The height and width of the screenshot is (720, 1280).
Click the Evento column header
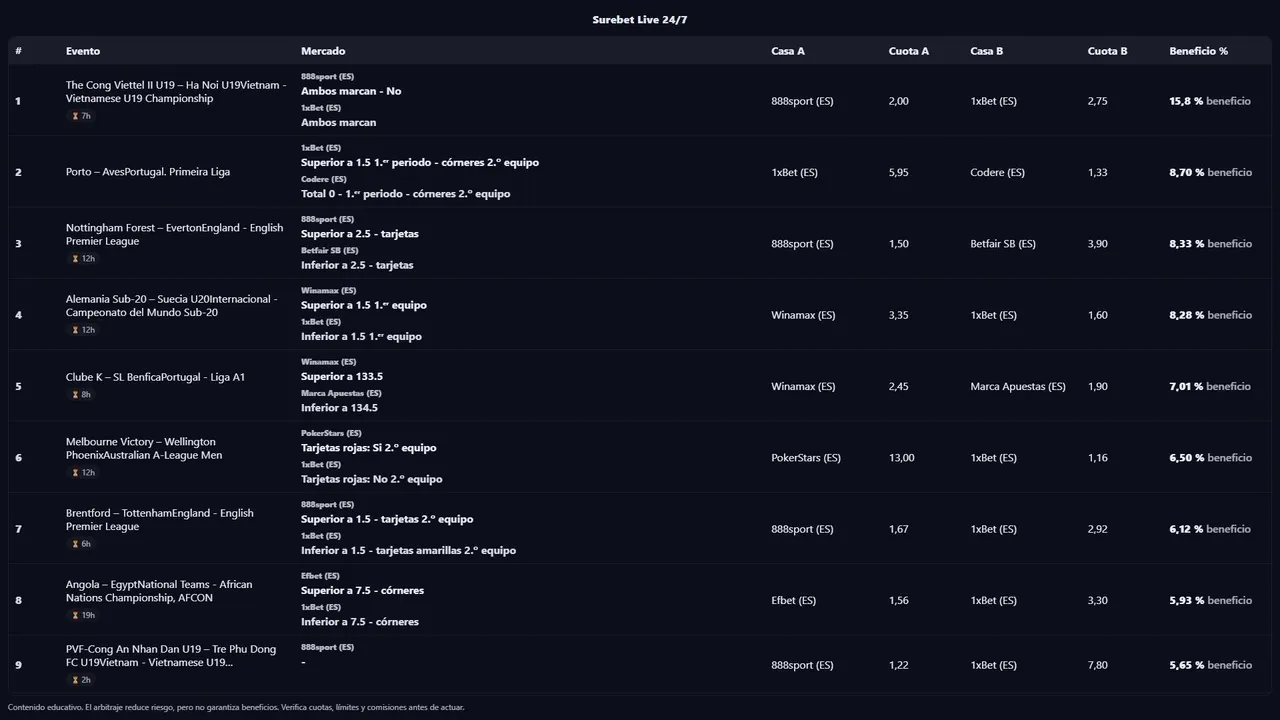pos(83,51)
